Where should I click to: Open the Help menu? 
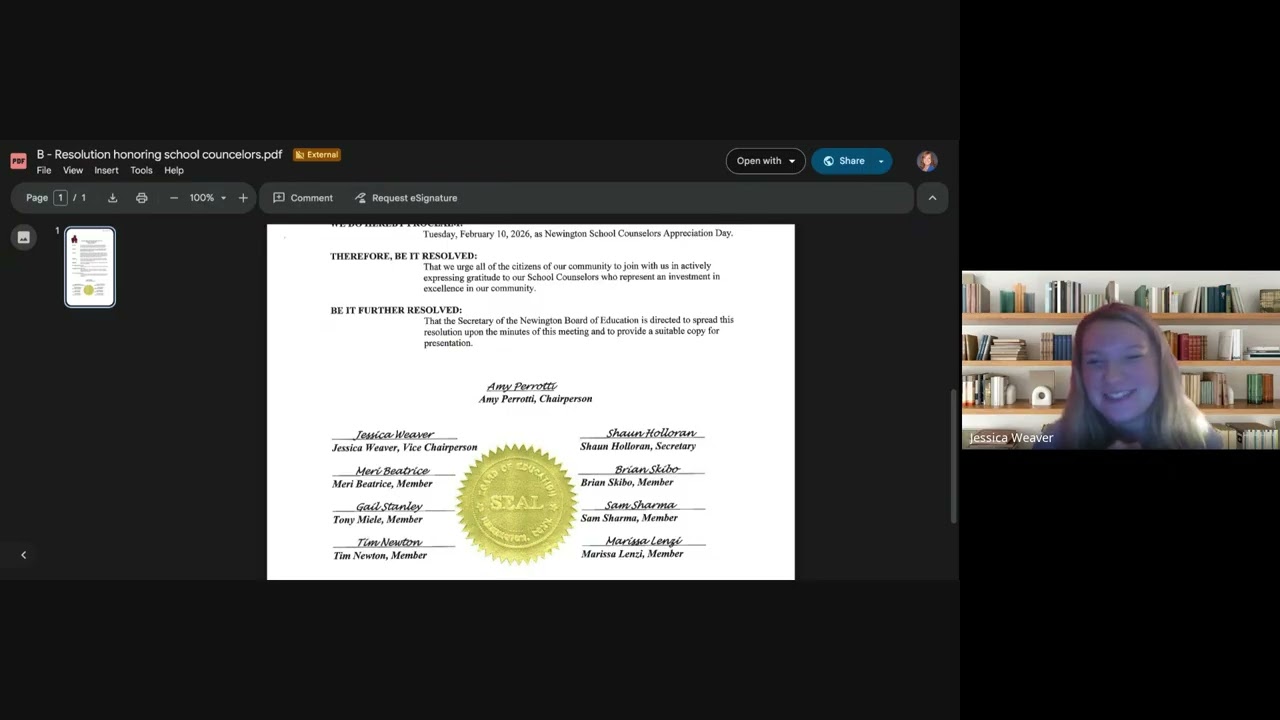pyautogui.click(x=174, y=170)
